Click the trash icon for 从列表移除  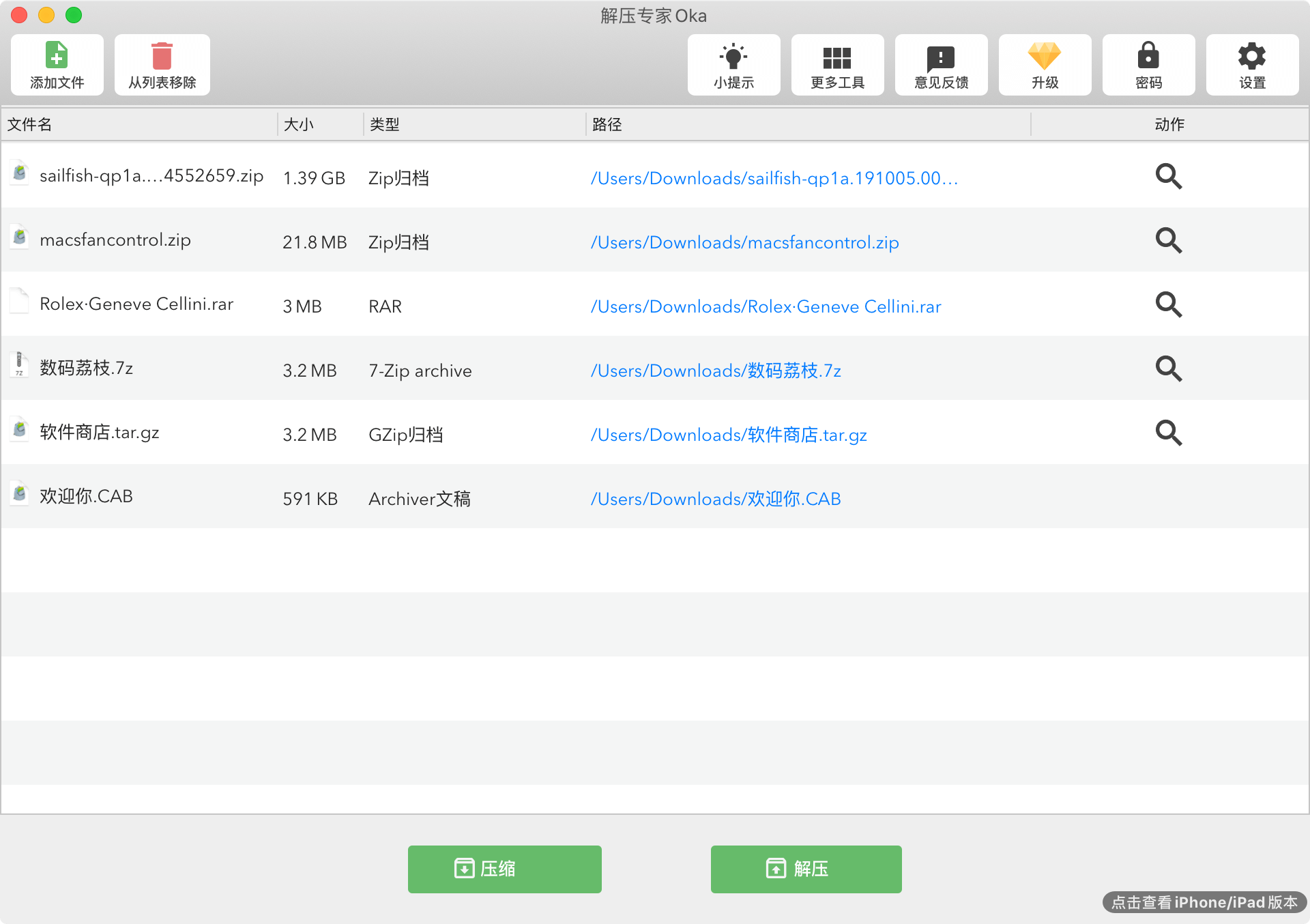162,56
